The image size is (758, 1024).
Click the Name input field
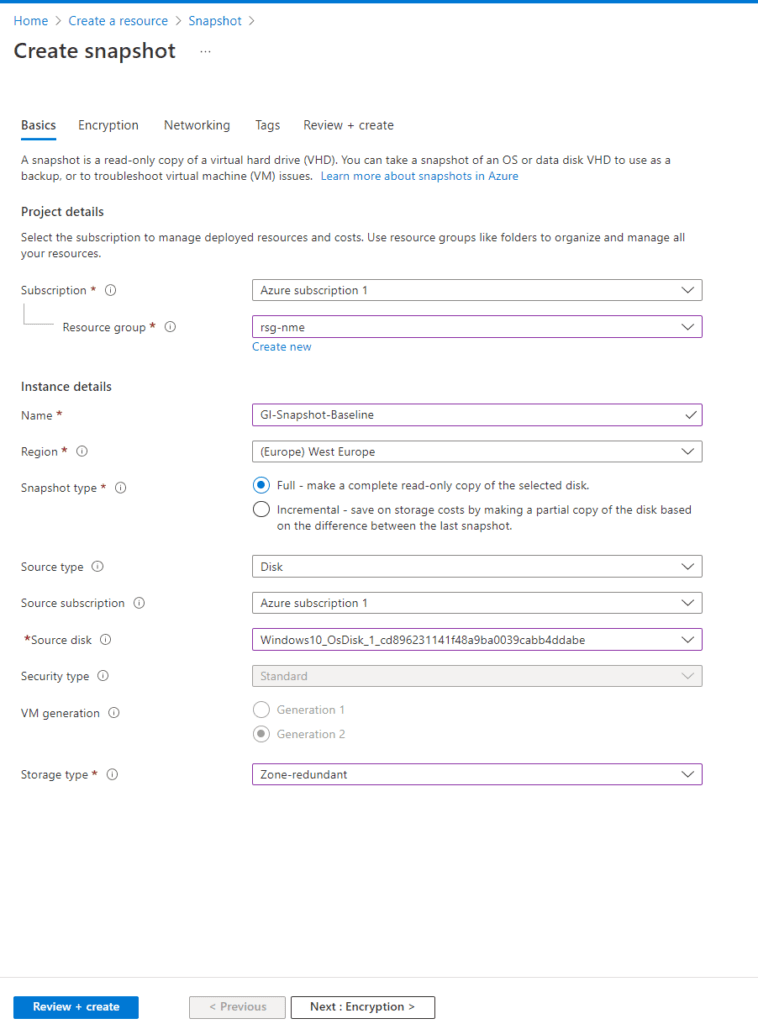470,415
